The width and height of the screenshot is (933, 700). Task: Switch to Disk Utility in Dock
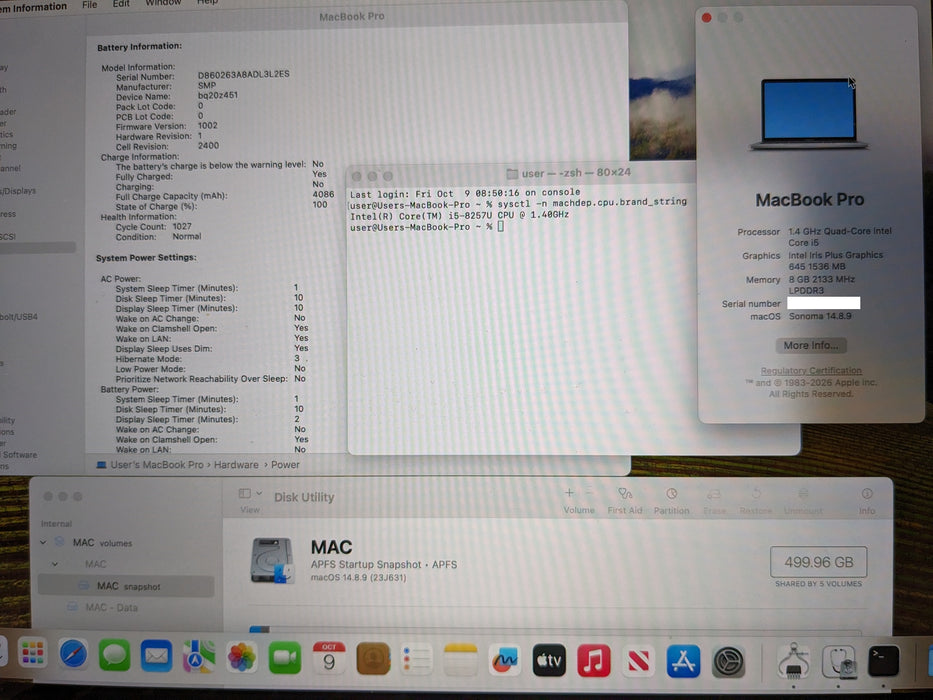pyautogui.click(x=838, y=662)
